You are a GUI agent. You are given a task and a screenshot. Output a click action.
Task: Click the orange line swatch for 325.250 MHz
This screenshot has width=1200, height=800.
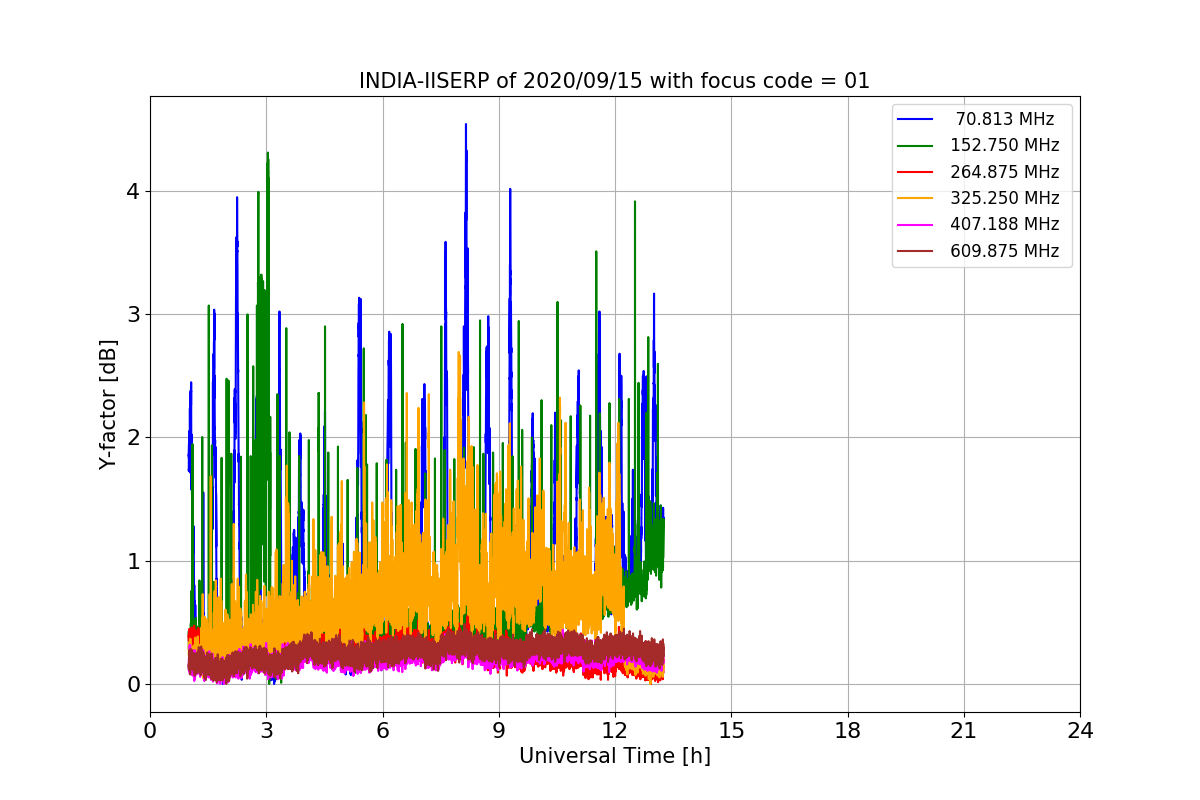(915, 198)
